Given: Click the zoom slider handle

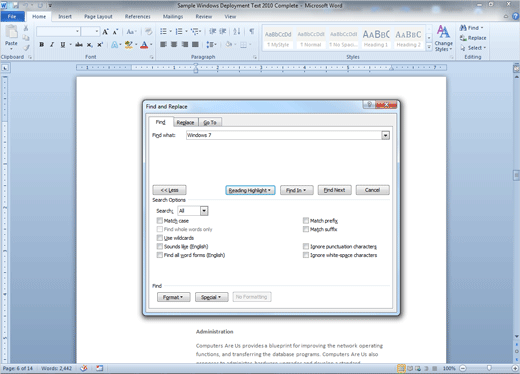Looking at the screenshot, I should (x=489, y=368).
